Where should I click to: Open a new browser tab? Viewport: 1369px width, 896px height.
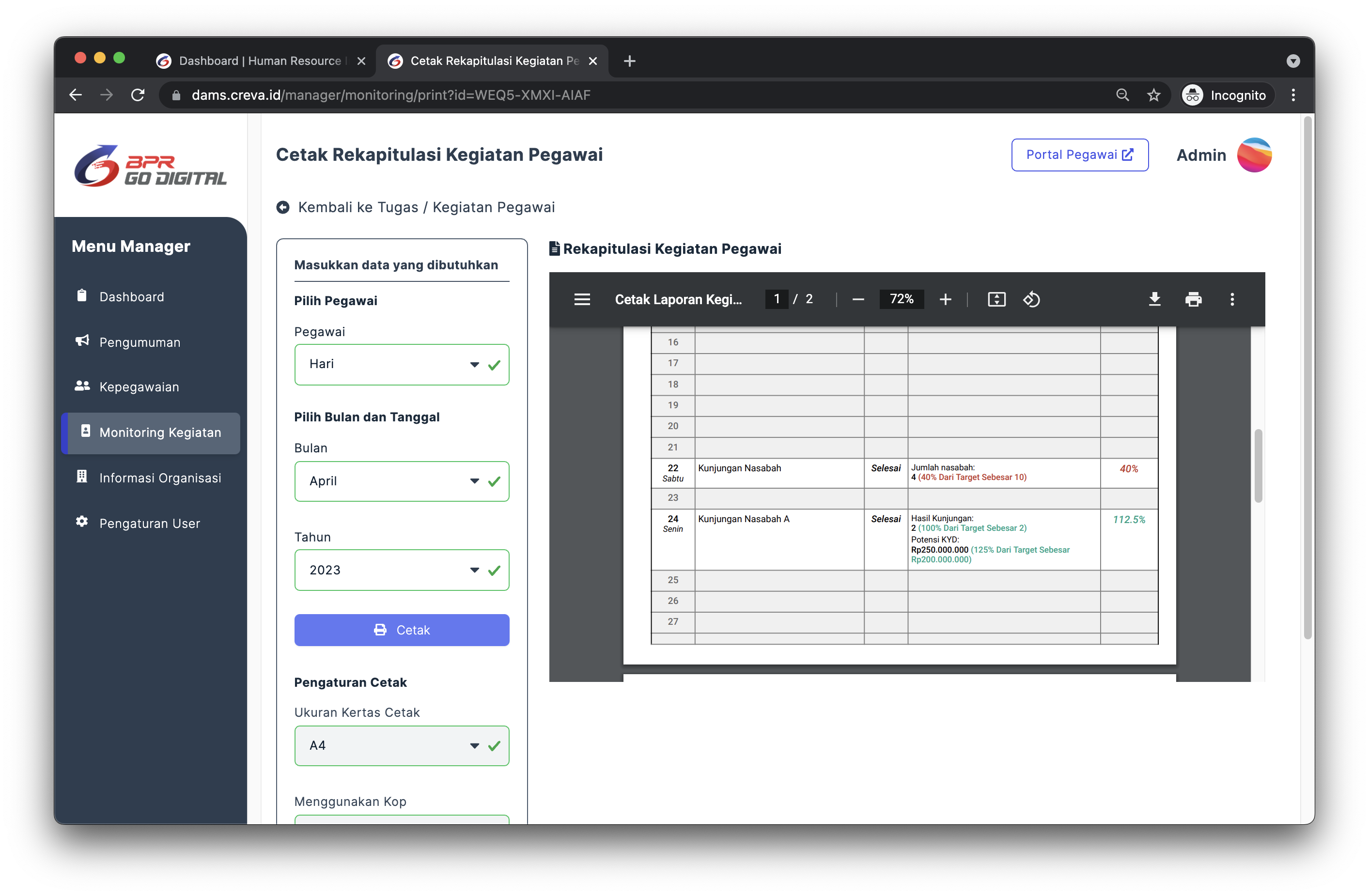pos(629,61)
